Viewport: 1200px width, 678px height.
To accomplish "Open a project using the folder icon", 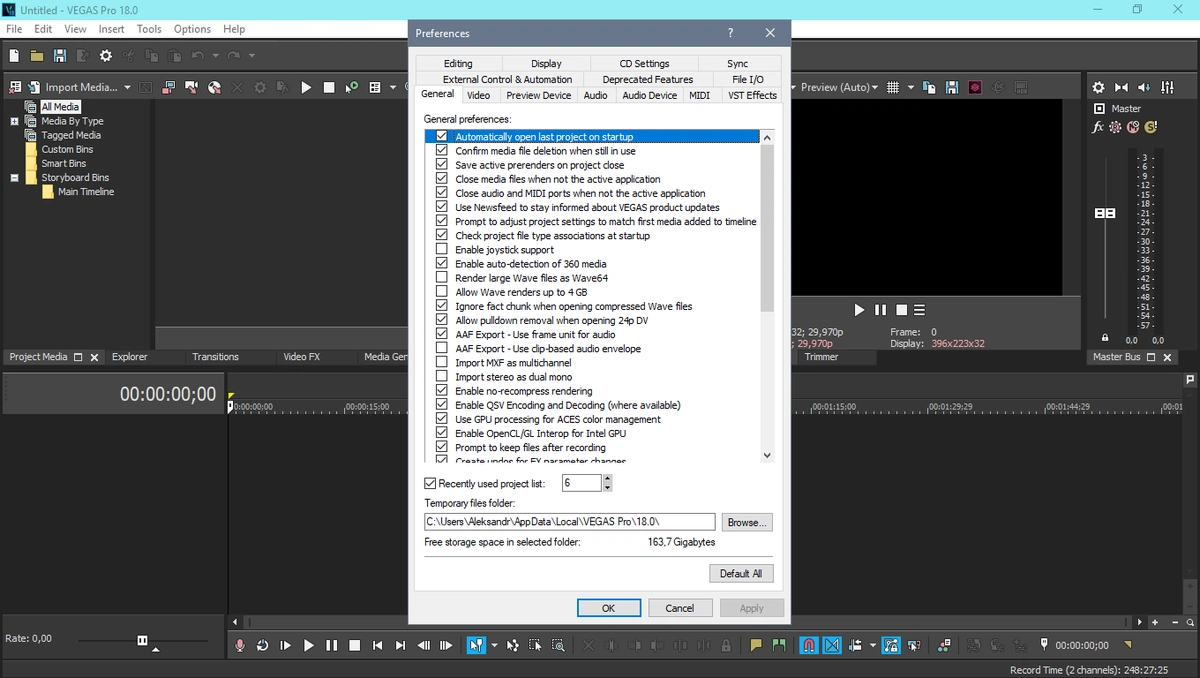I will pos(37,56).
